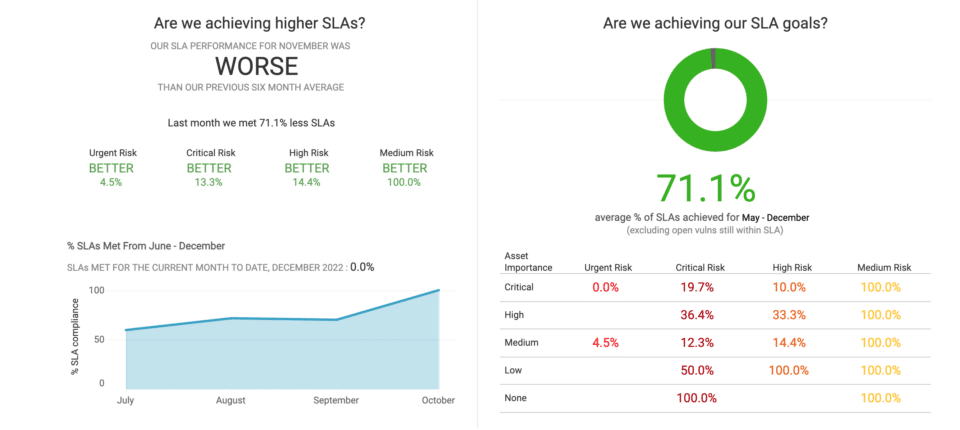Click the 50.0% cell in Low row
Image resolution: width=960 pixels, height=430 pixels.
click(x=698, y=370)
